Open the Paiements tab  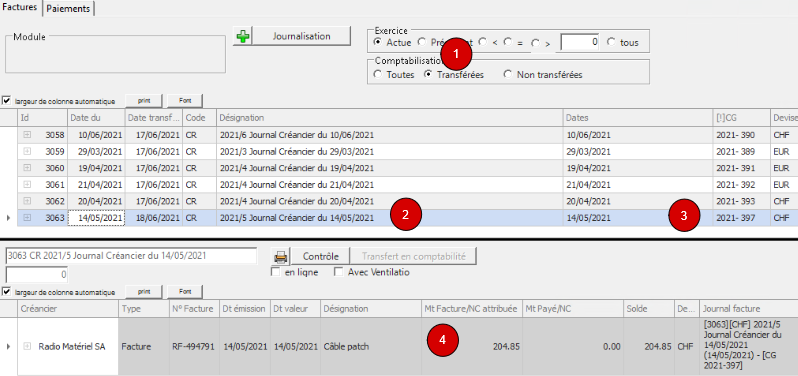[x=69, y=9]
